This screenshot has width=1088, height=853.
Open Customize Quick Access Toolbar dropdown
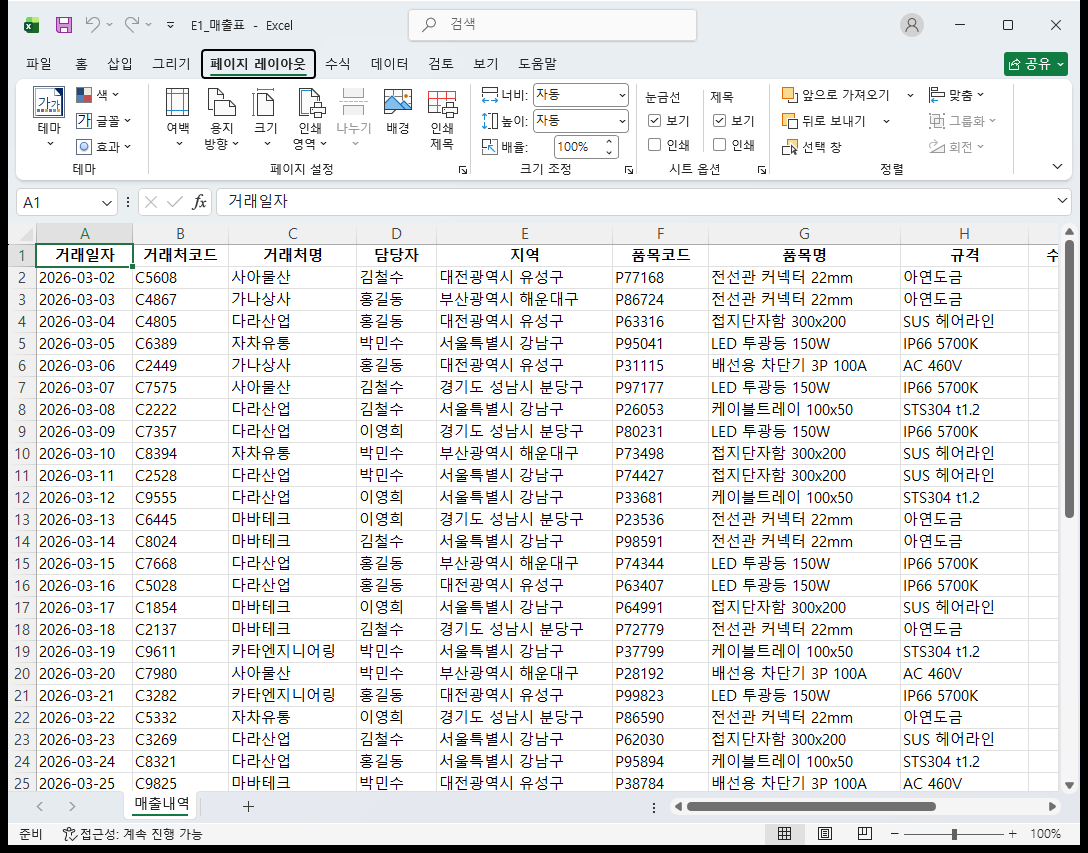(170, 25)
